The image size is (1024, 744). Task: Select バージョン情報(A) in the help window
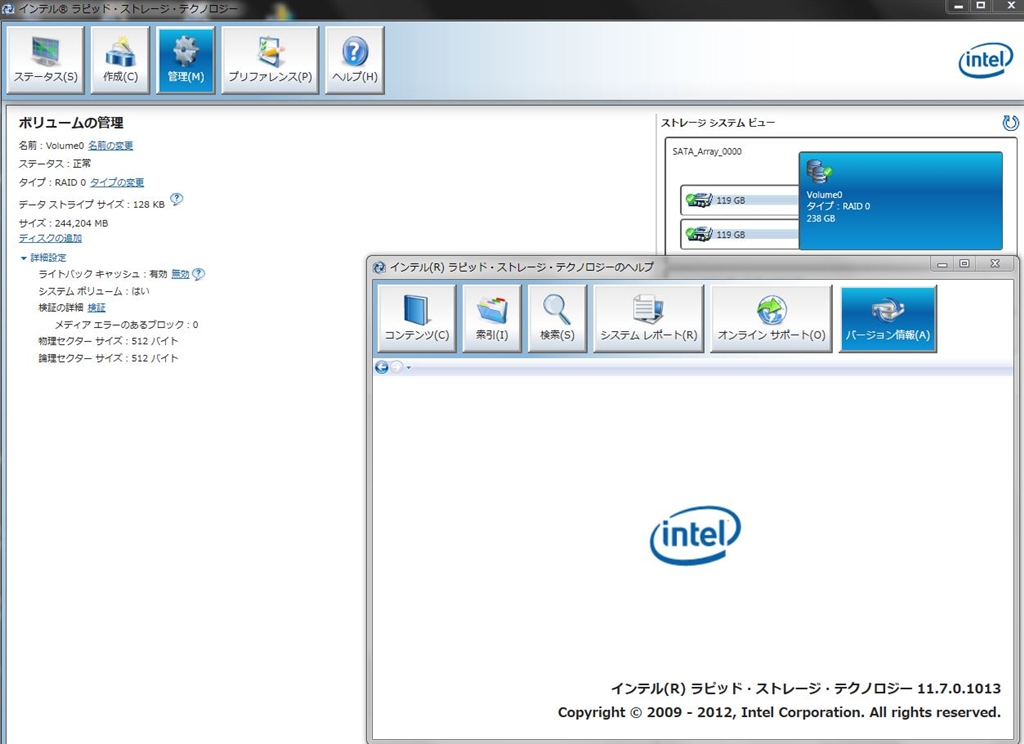tap(888, 319)
